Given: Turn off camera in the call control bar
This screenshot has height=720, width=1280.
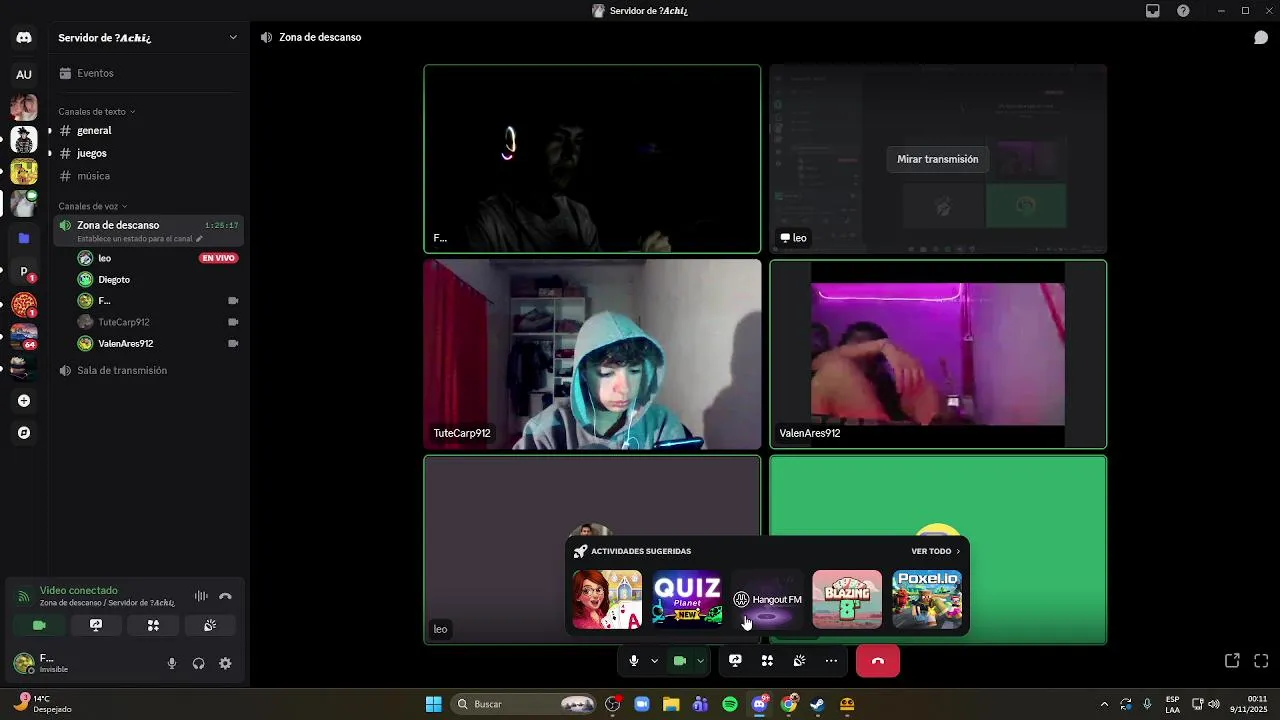Looking at the screenshot, I should (x=680, y=661).
